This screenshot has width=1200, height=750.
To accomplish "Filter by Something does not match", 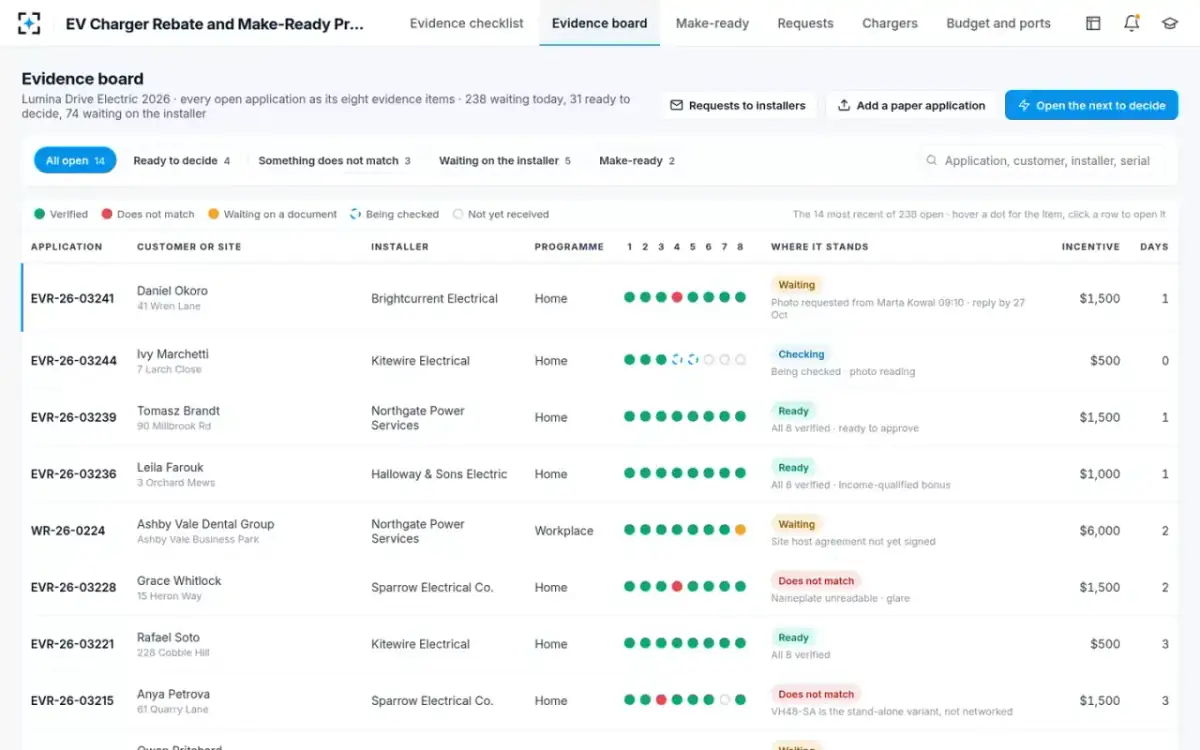I will pyautogui.click(x=334, y=160).
